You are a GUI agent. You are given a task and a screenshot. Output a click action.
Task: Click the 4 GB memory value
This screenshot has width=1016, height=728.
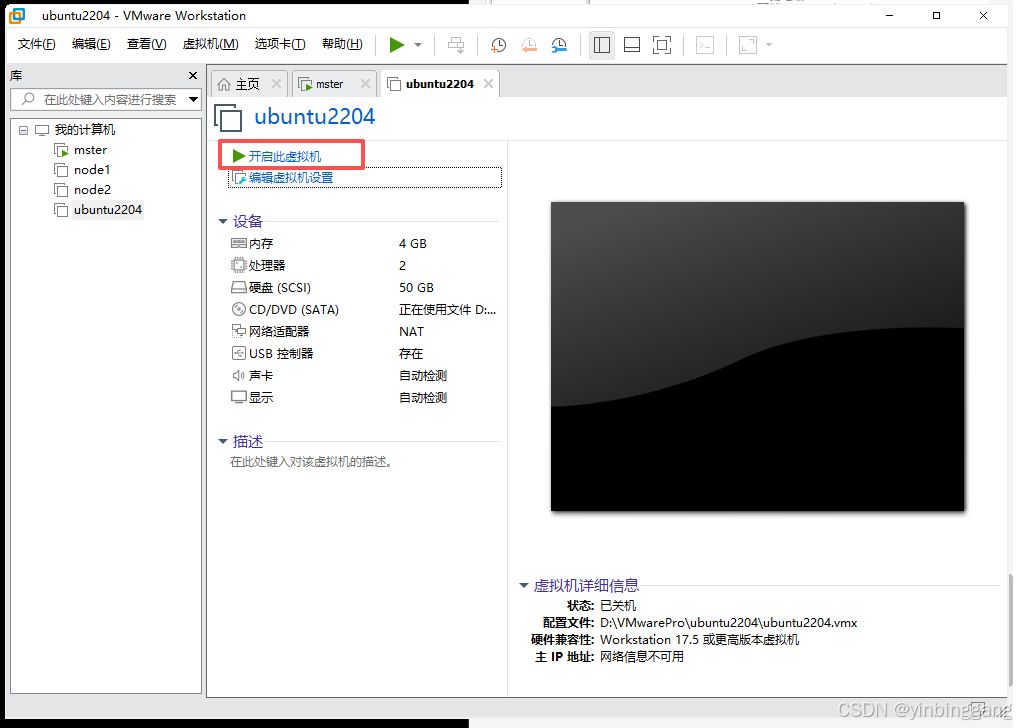click(413, 244)
